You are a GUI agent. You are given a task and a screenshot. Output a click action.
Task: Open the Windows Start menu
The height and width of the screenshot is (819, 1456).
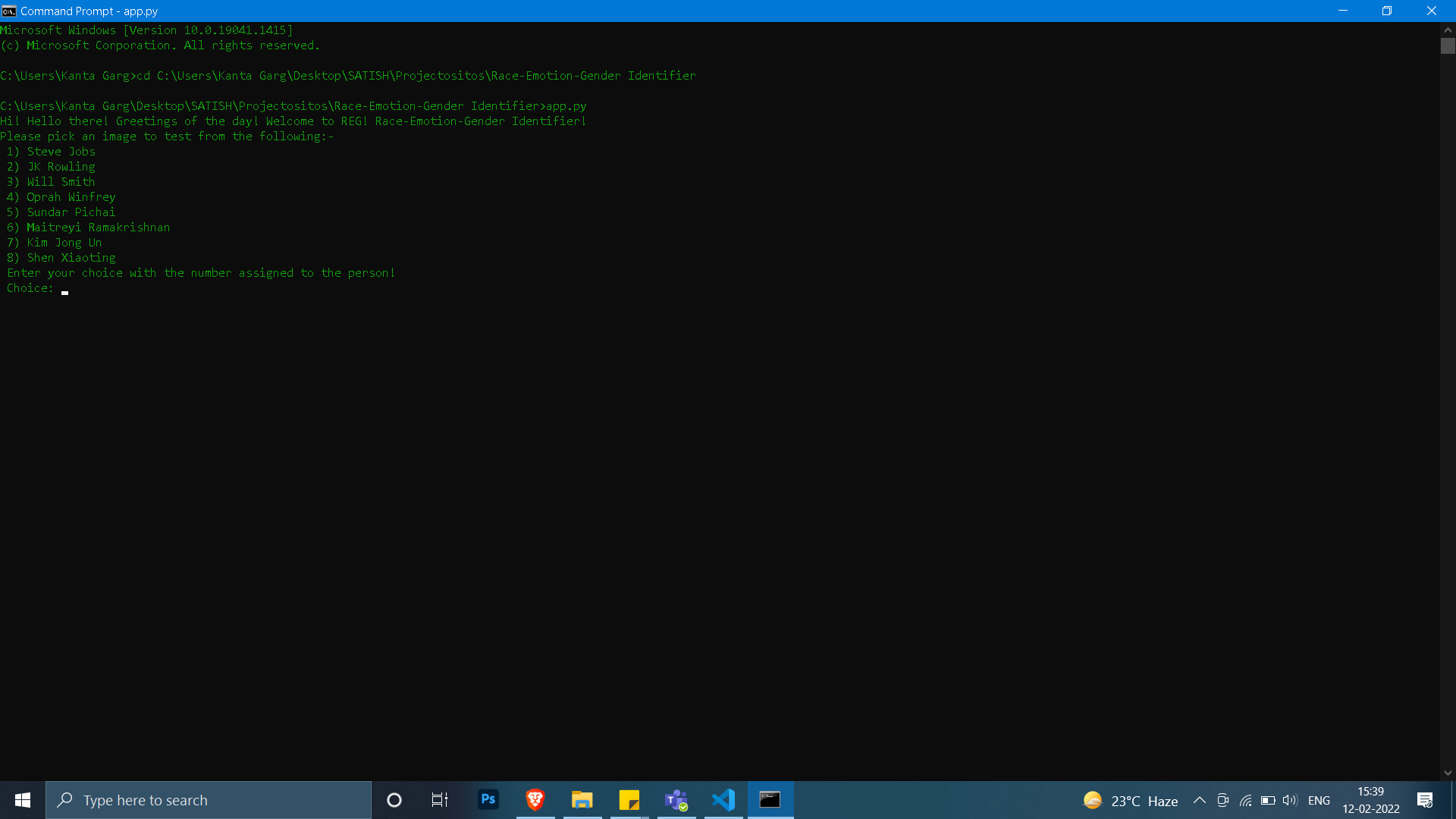coord(23,799)
